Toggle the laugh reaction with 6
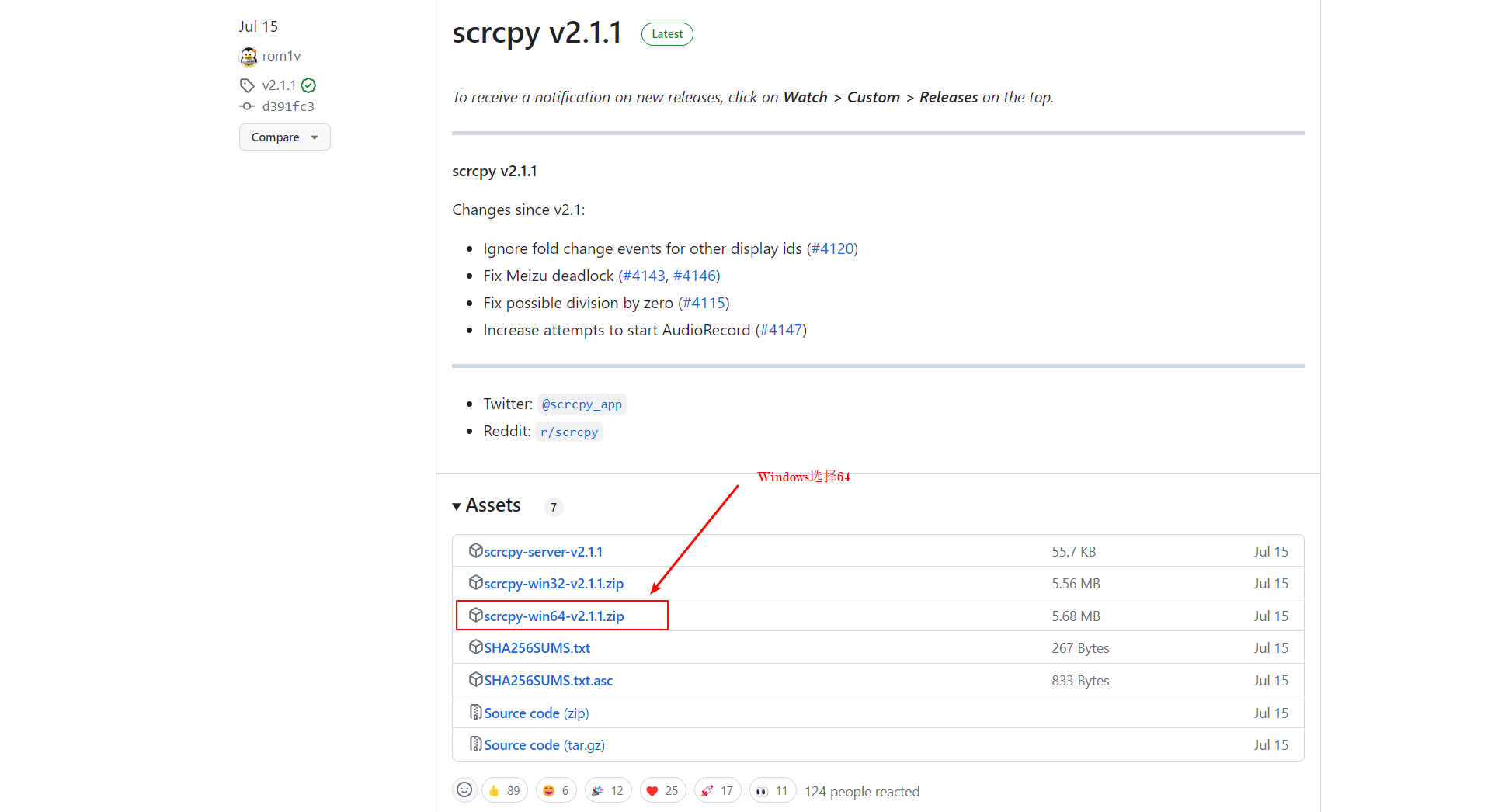This screenshot has width=1505, height=812. (557, 790)
